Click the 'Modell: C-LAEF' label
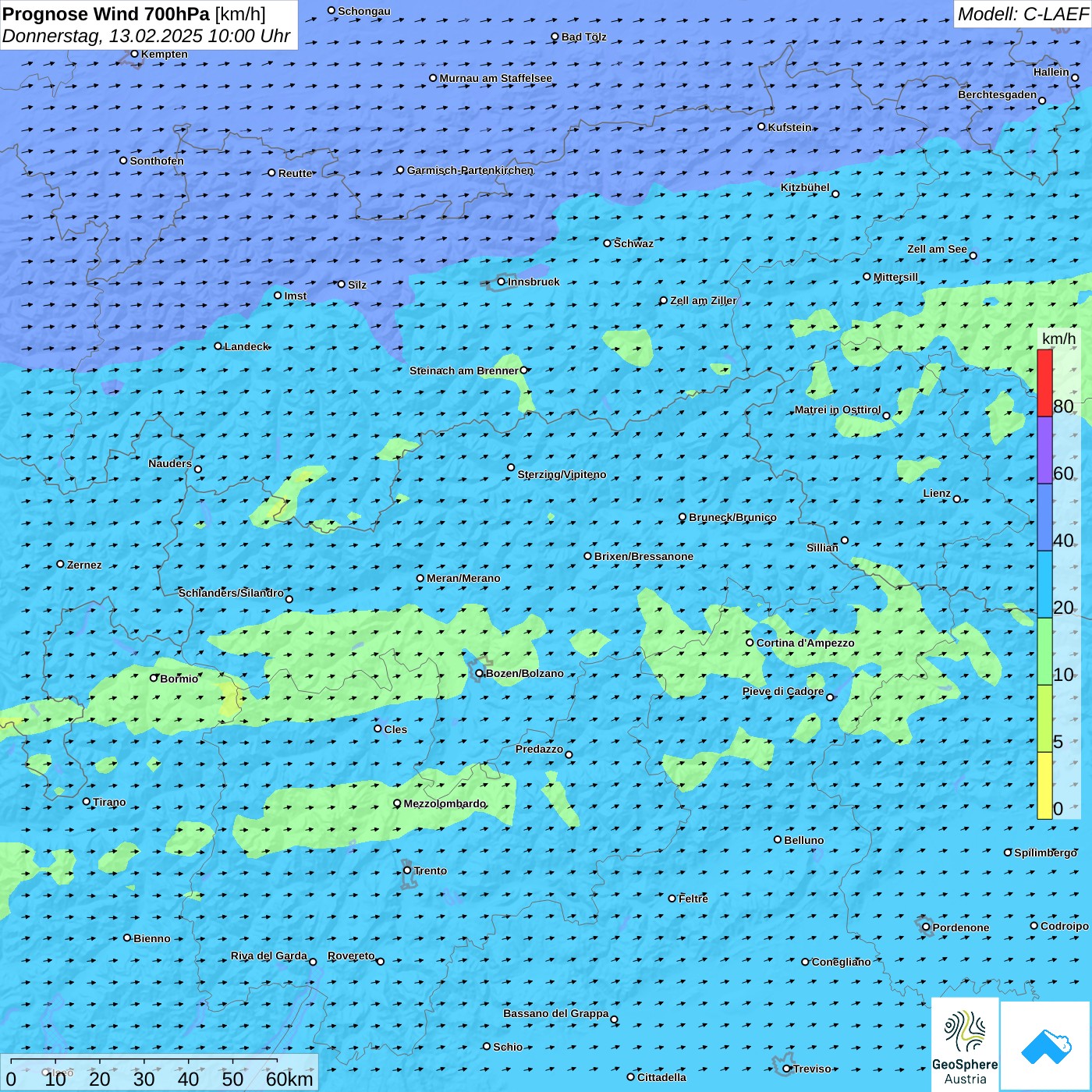 [x=1023, y=14]
